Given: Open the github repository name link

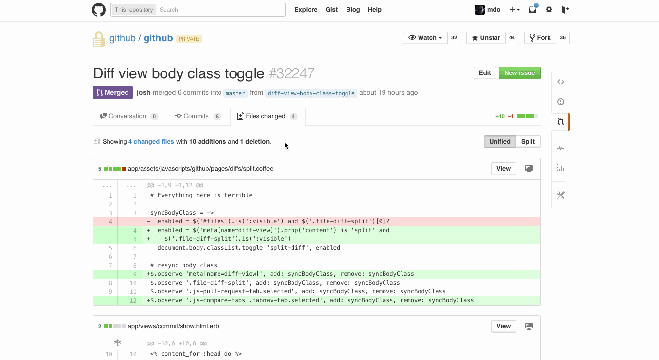Looking at the screenshot, I should click(x=158, y=38).
